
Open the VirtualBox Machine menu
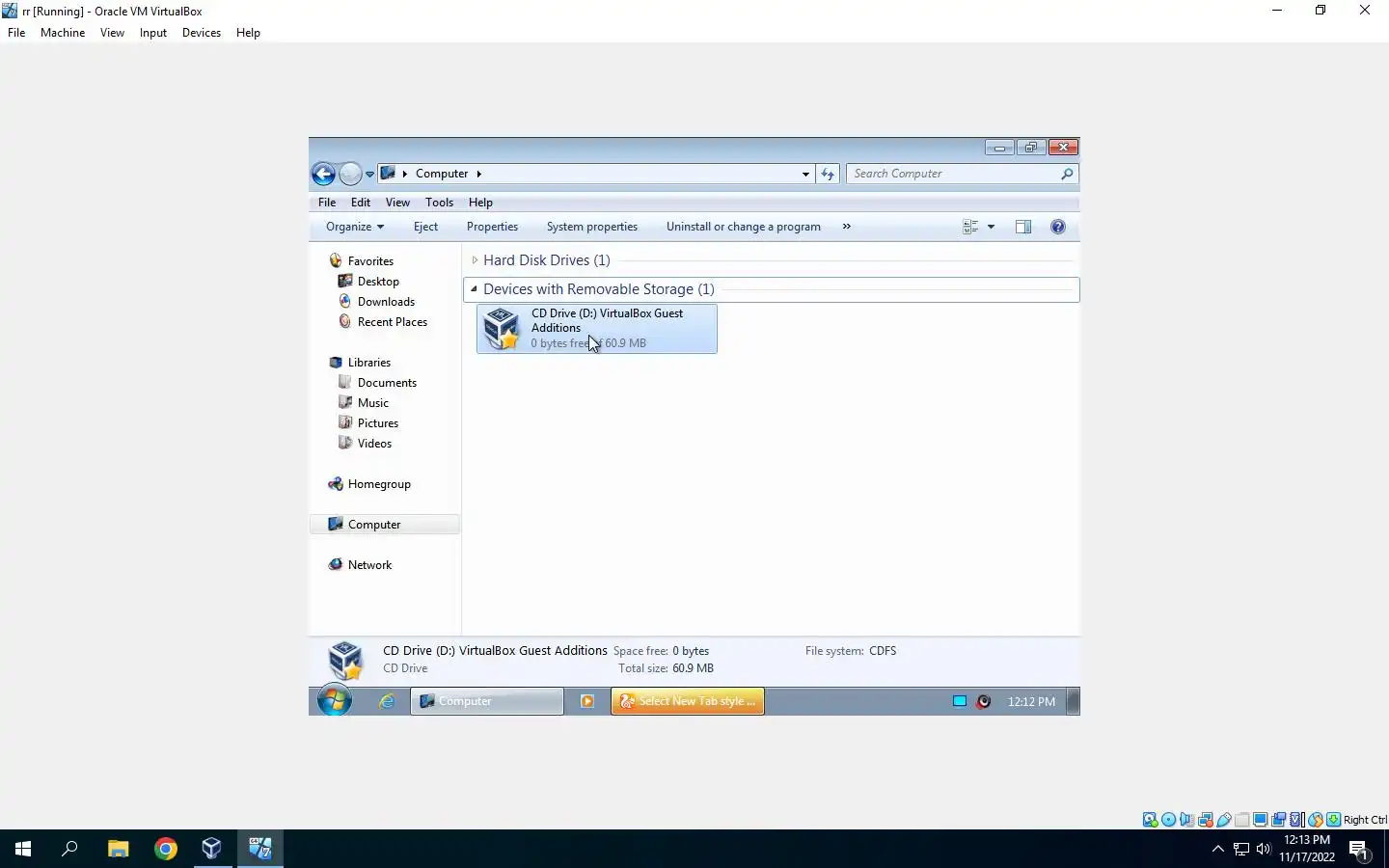click(63, 33)
